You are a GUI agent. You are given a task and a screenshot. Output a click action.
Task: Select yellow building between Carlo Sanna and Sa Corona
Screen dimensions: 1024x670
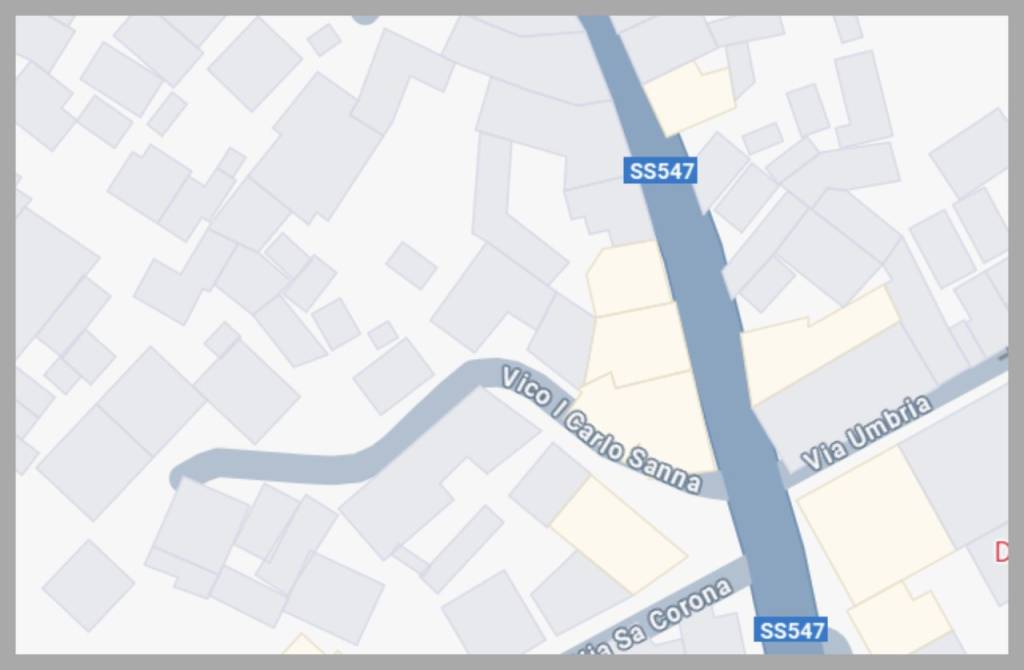tap(619, 536)
